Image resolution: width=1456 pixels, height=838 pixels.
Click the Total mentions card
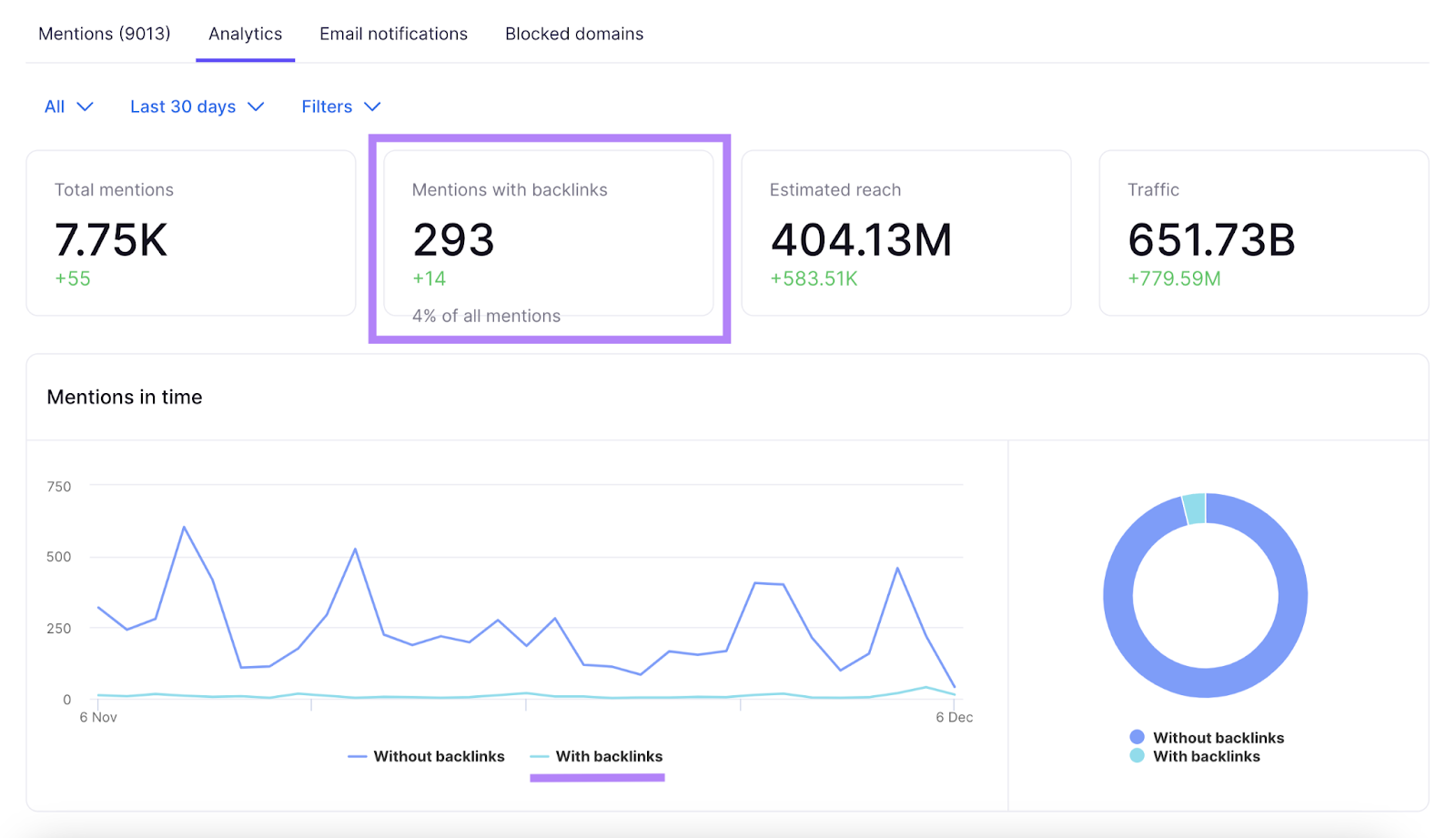pyautogui.click(x=191, y=233)
